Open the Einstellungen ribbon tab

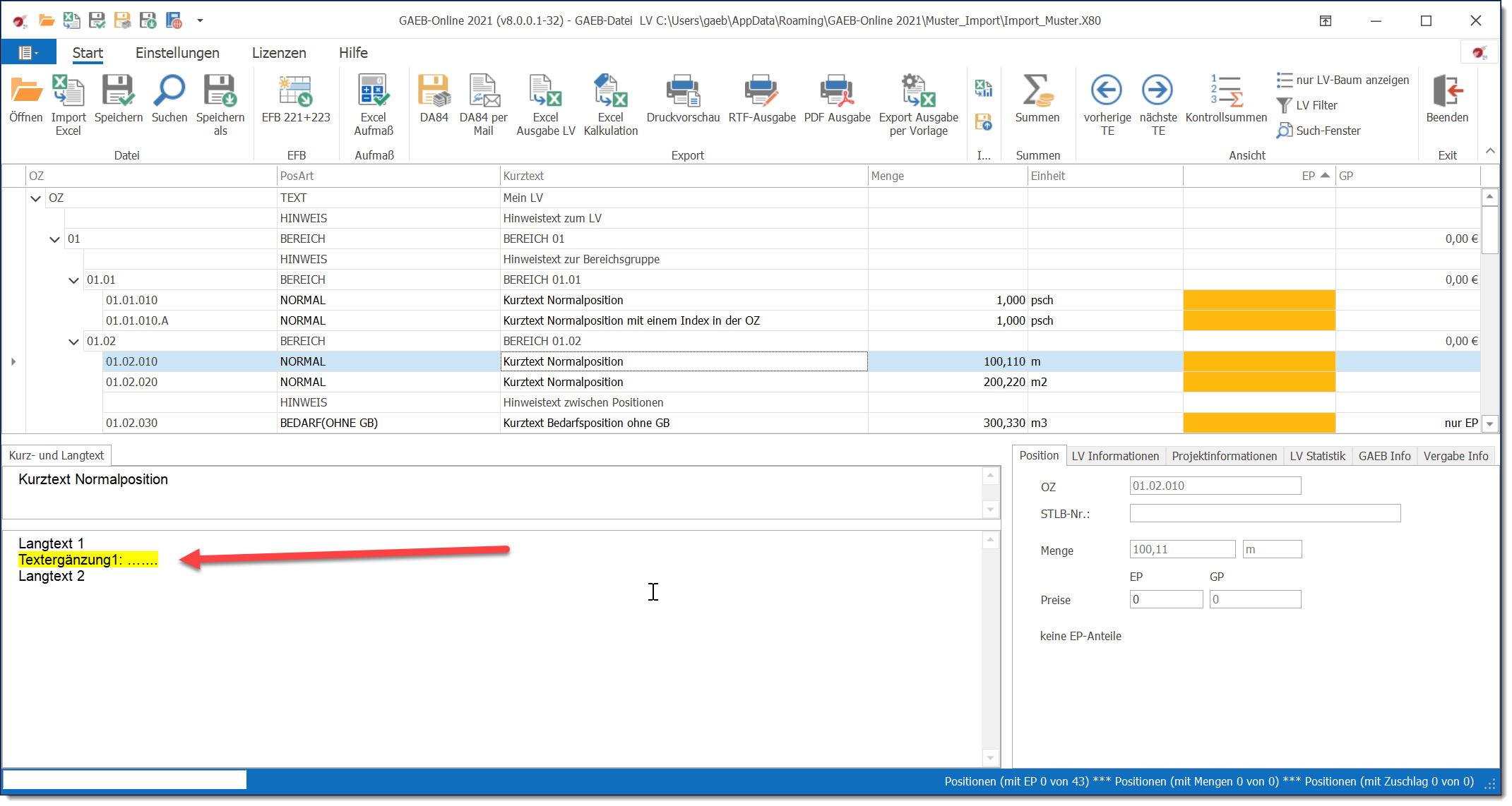[x=177, y=53]
